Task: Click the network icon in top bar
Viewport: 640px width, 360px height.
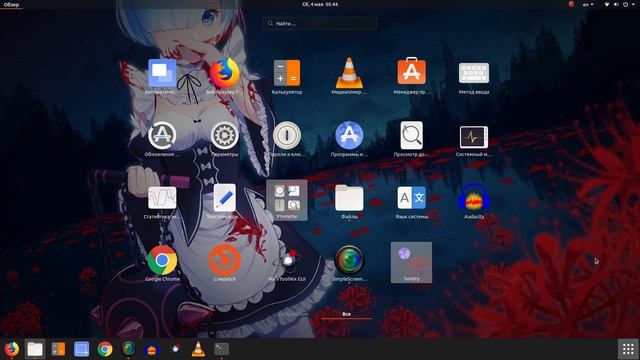Action: (607, 4)
